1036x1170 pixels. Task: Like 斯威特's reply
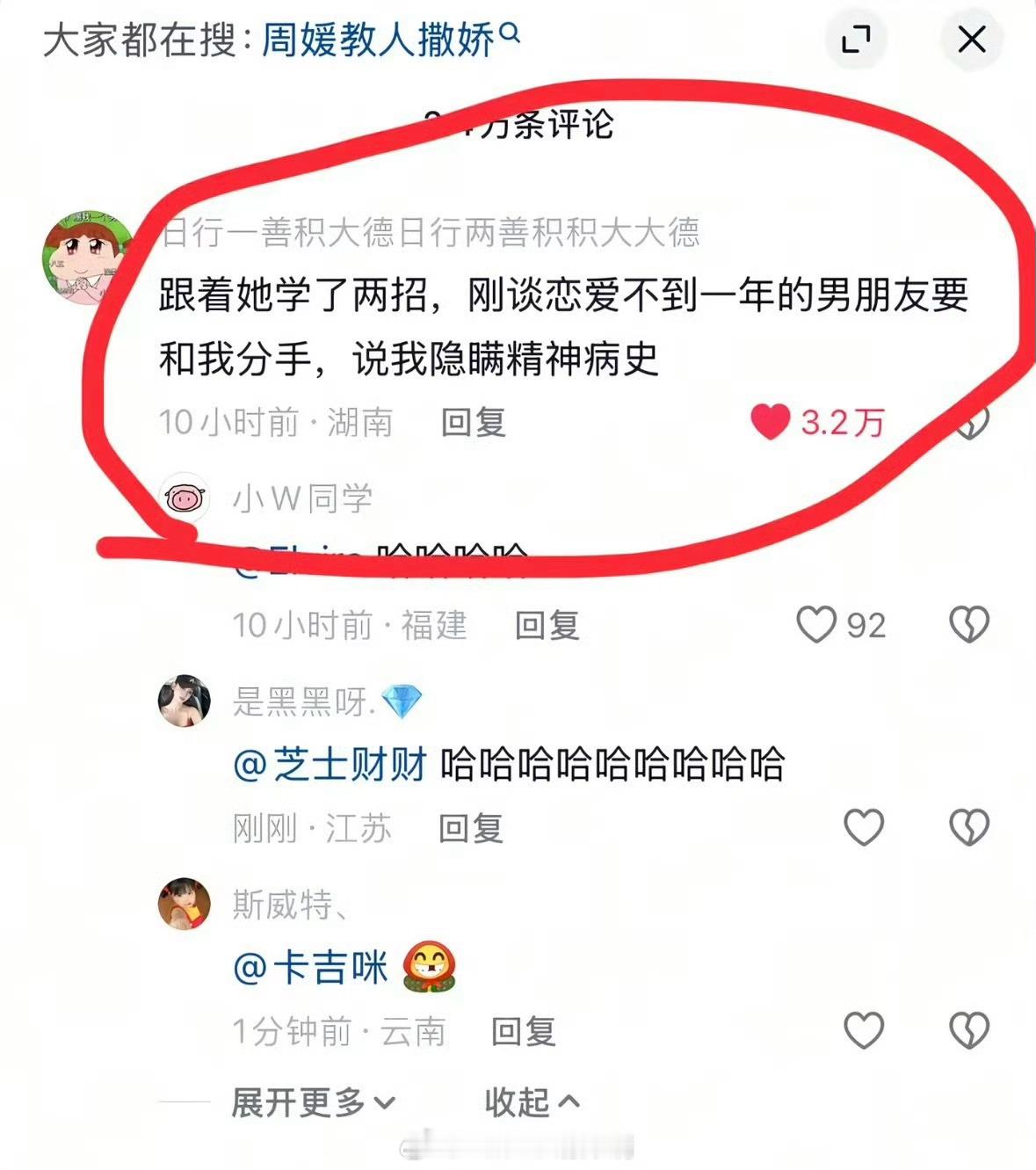[864, 1030]
